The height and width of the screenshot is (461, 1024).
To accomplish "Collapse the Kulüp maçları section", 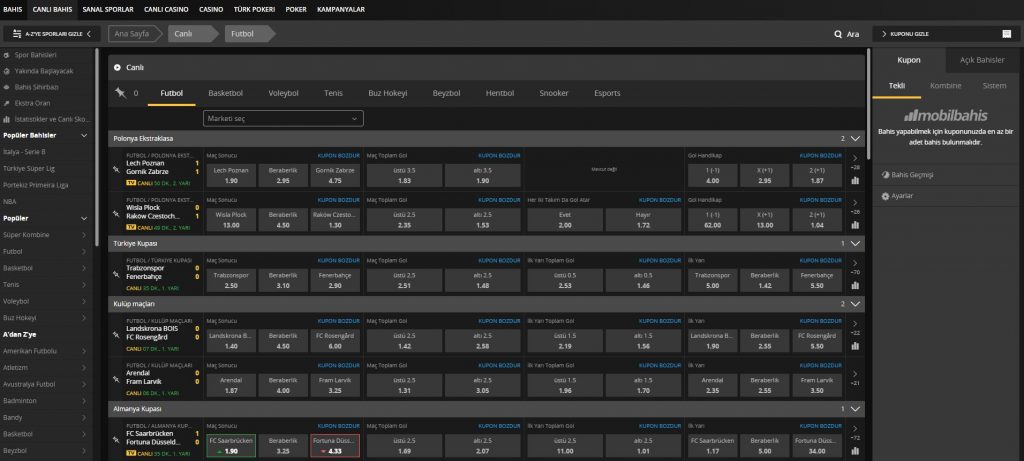I will (856, 304).
